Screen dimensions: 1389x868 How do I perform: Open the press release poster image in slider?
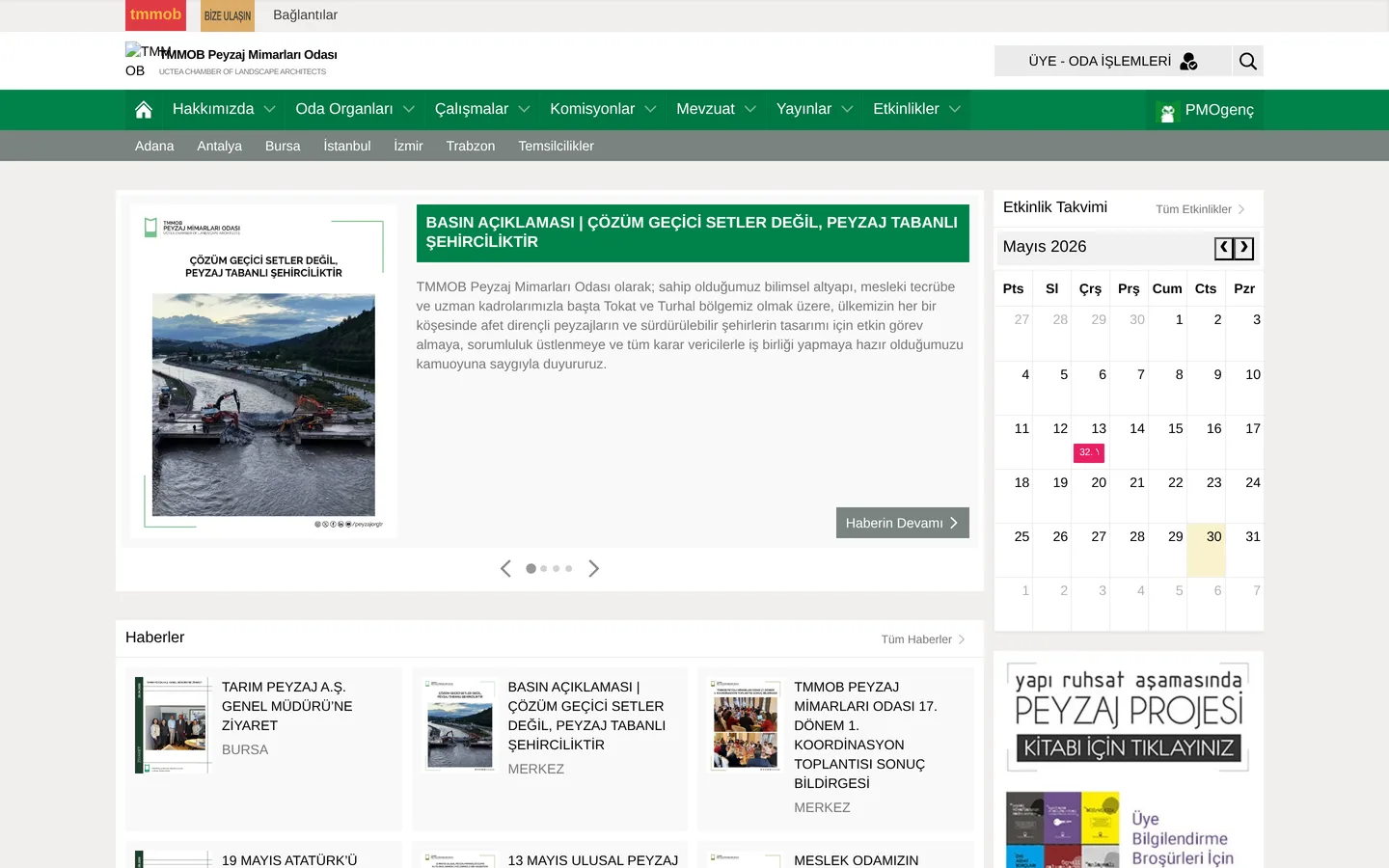(263, 371)
